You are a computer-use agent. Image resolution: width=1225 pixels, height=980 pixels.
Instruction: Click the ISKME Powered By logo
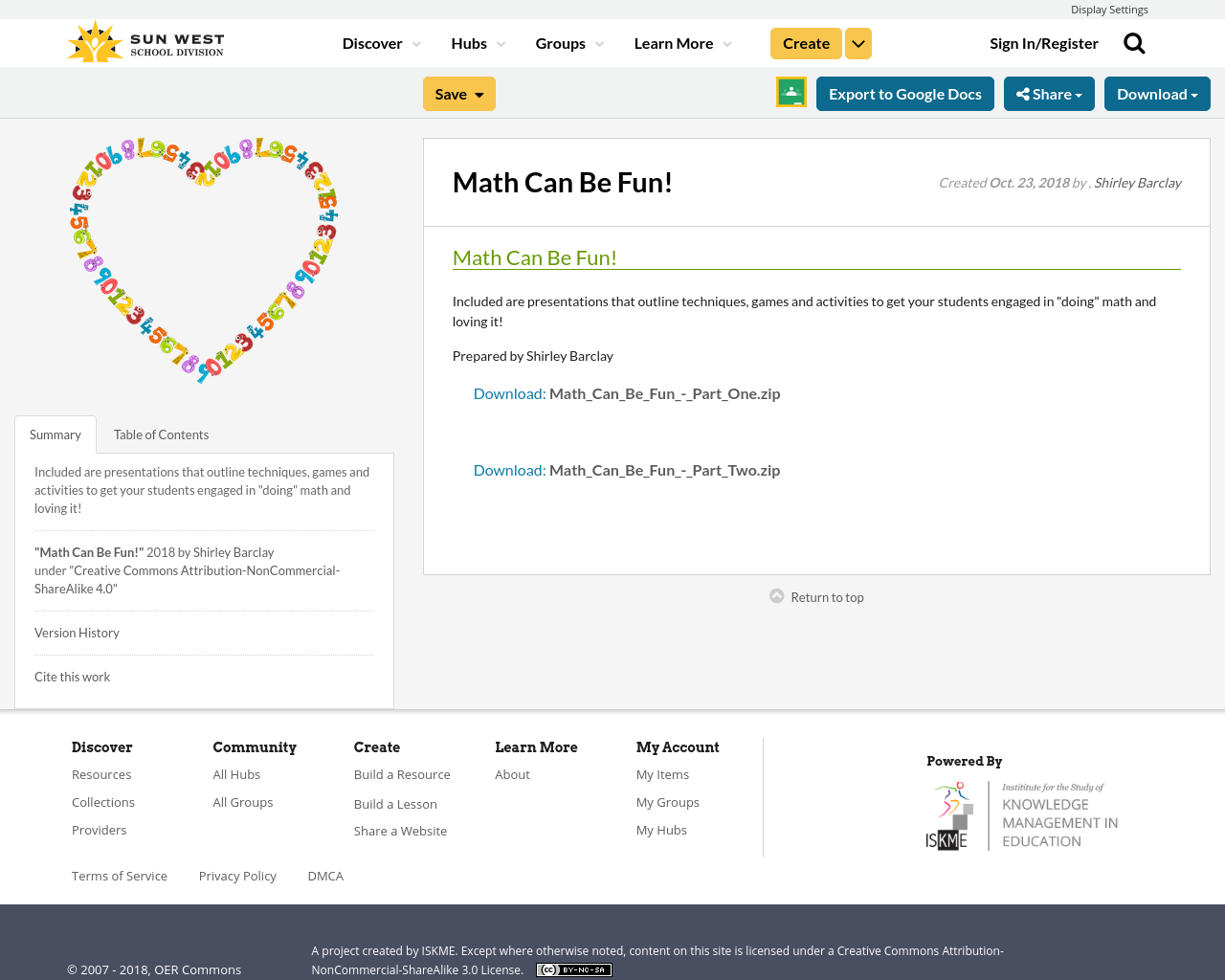pos(1022,813)
